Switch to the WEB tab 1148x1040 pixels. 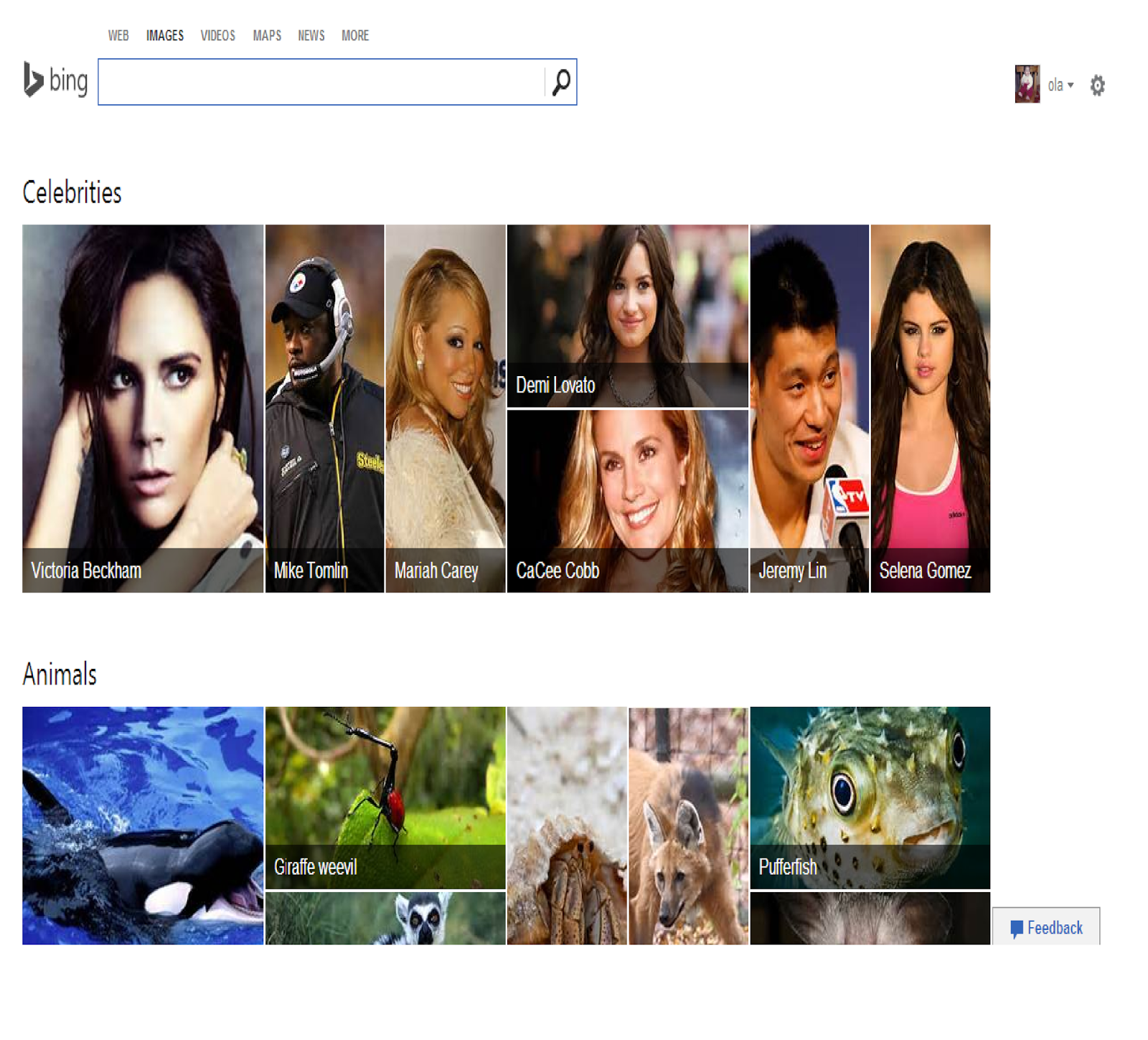tap(118, 35)
